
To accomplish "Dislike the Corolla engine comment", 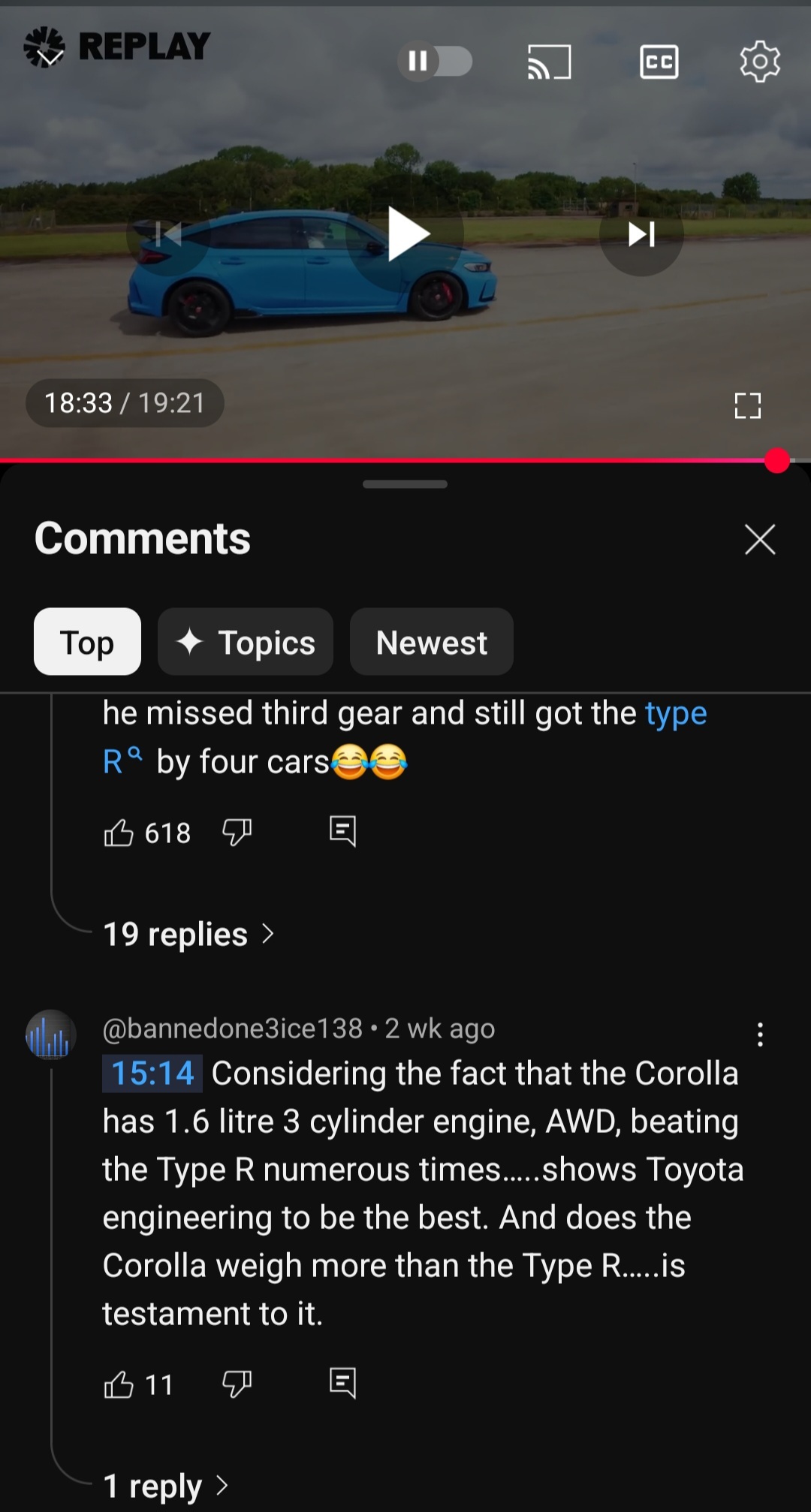I will click(237, 1384).
